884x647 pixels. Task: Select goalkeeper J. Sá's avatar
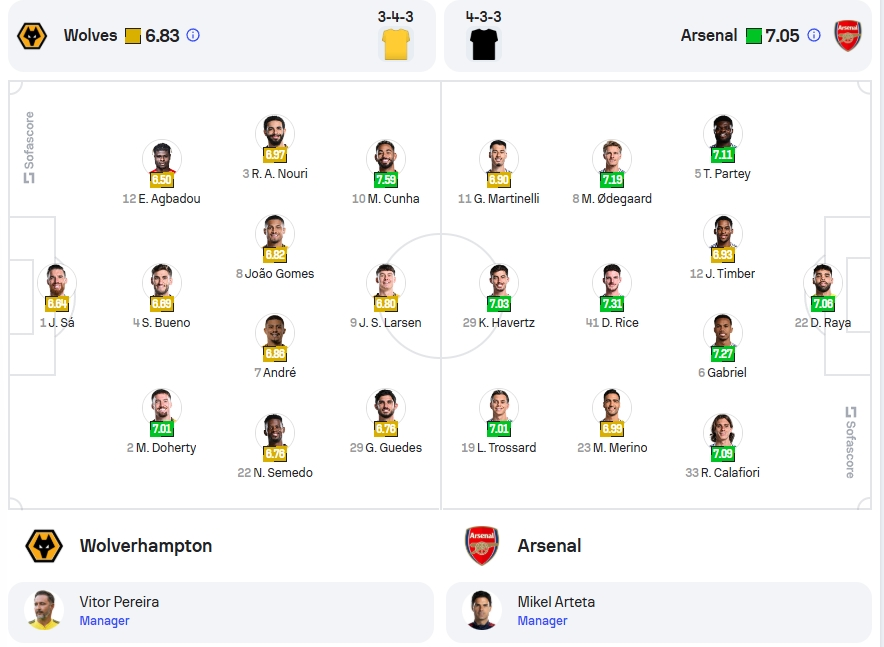[56, 282]
